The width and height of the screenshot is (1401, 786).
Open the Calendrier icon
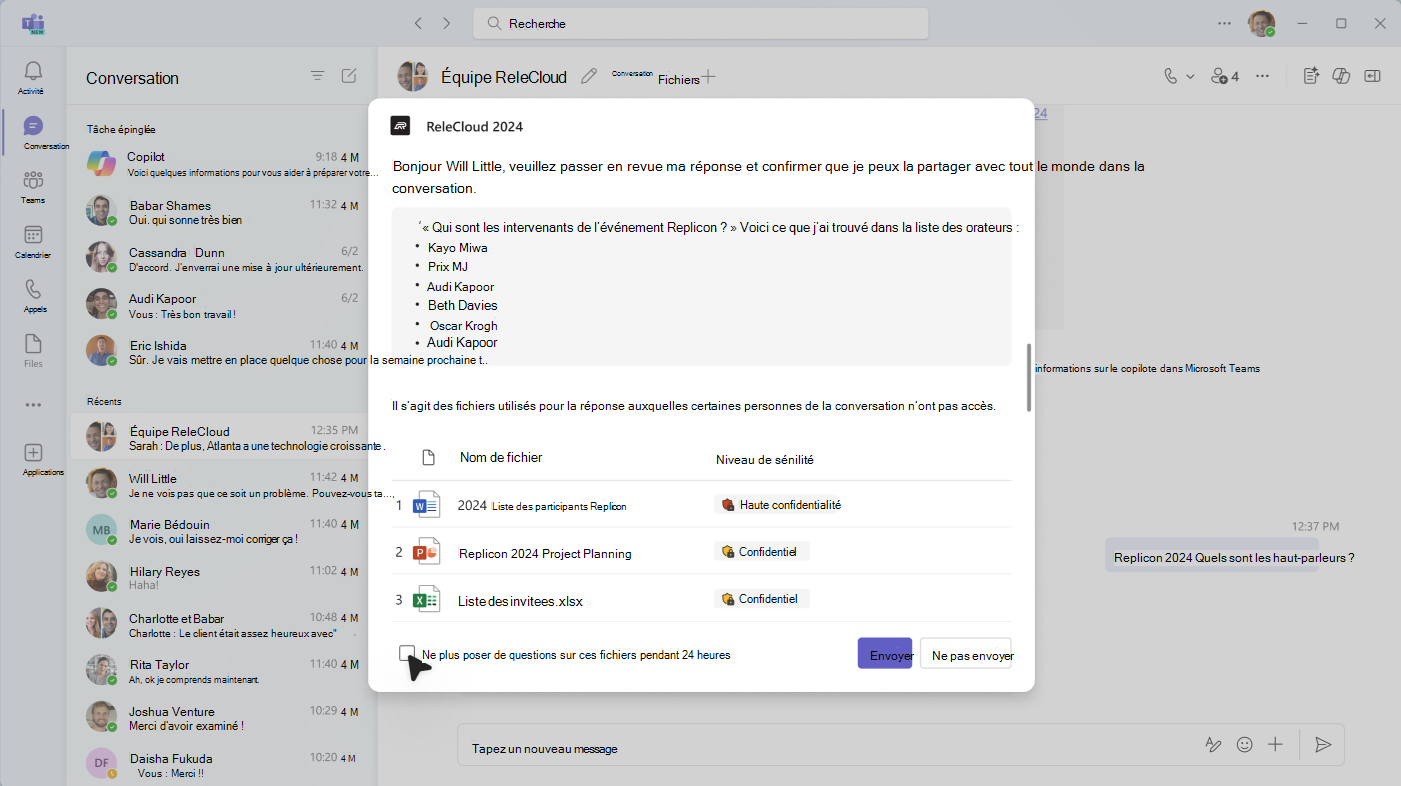coord(33,235)
